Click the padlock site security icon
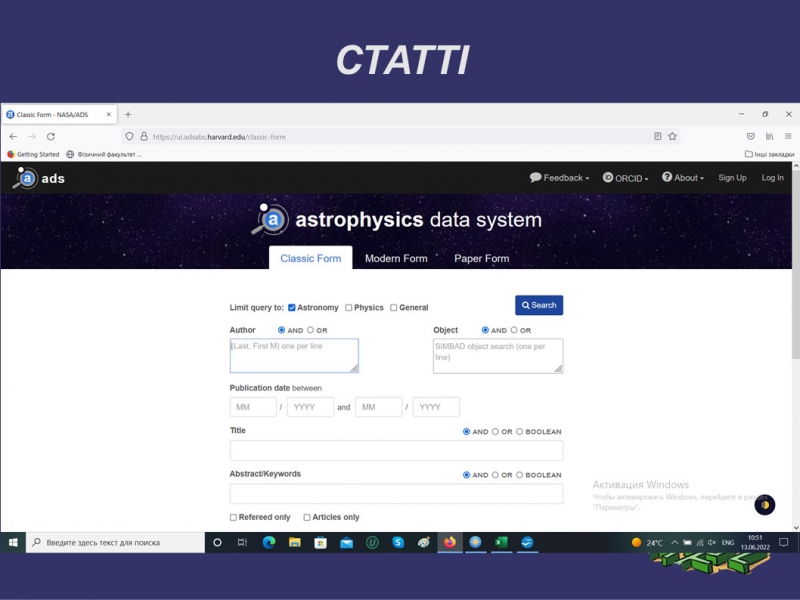 [x=144, y=137]
